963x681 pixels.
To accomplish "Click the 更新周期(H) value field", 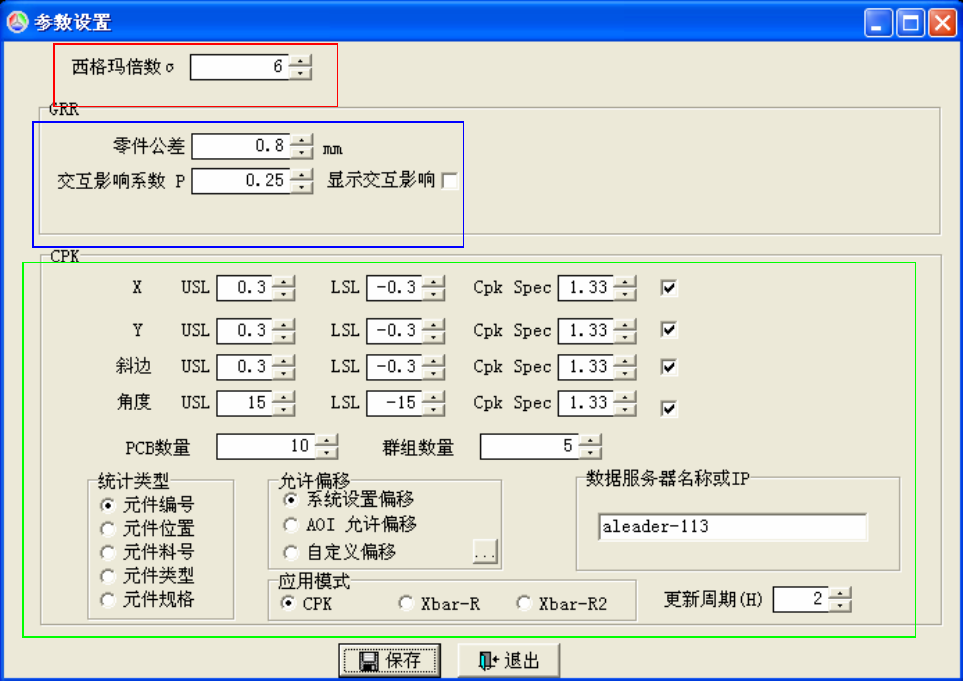I will (801, 599).
